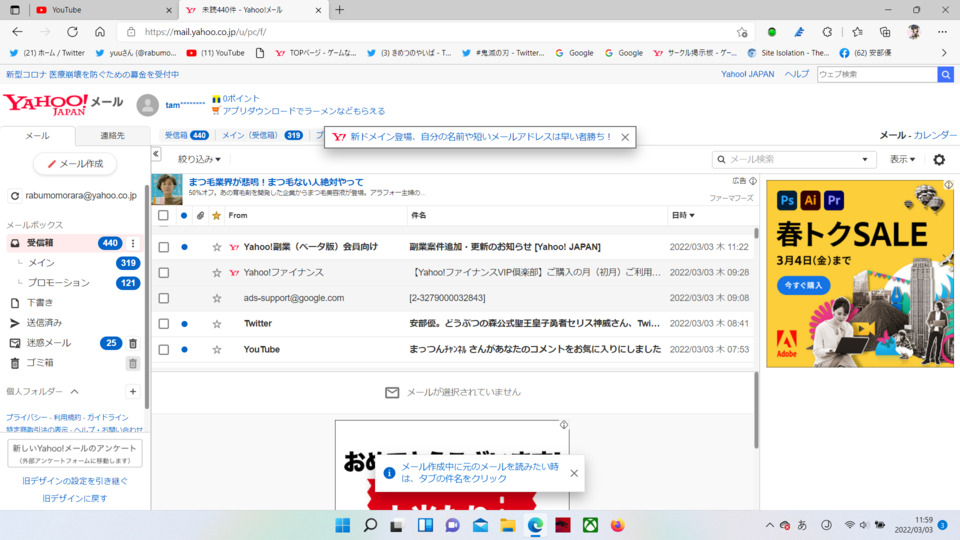Viewport: 960px width, 540px height.
Task: Dismiss the メール作成中 tip popup
Action: tap(574, 473)
